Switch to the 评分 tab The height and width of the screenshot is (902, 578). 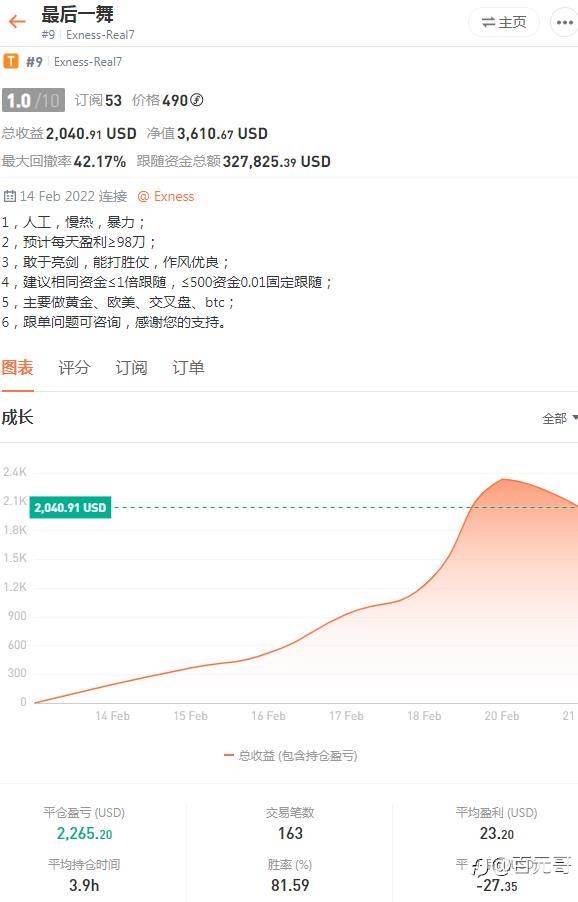click(x=74, y=368)
